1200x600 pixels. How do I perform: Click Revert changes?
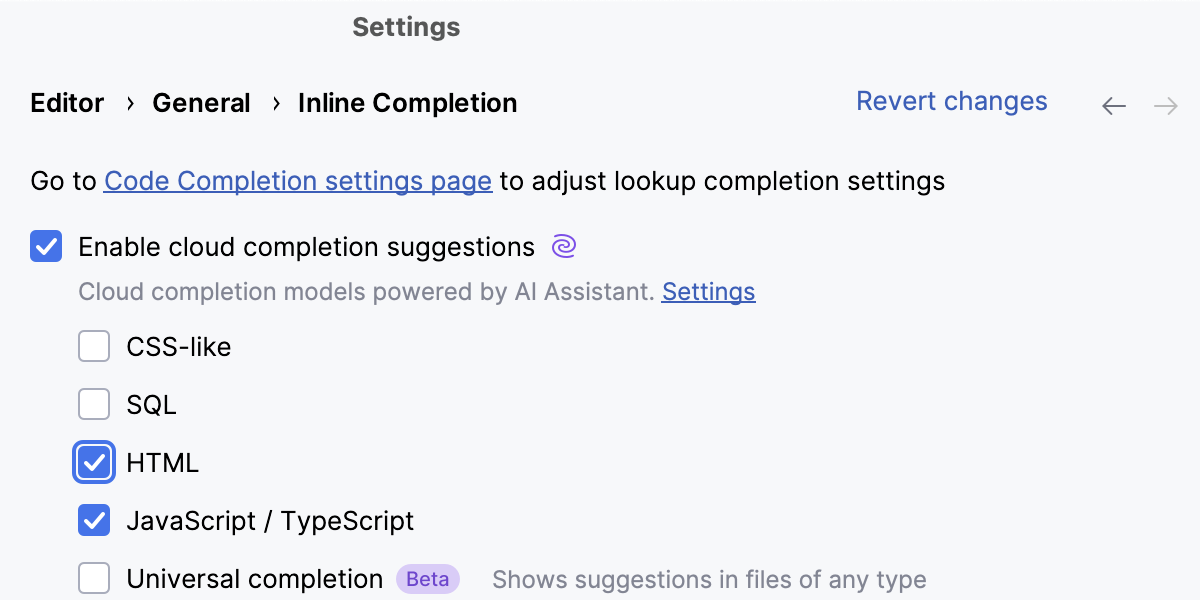[x=951, y=101]
